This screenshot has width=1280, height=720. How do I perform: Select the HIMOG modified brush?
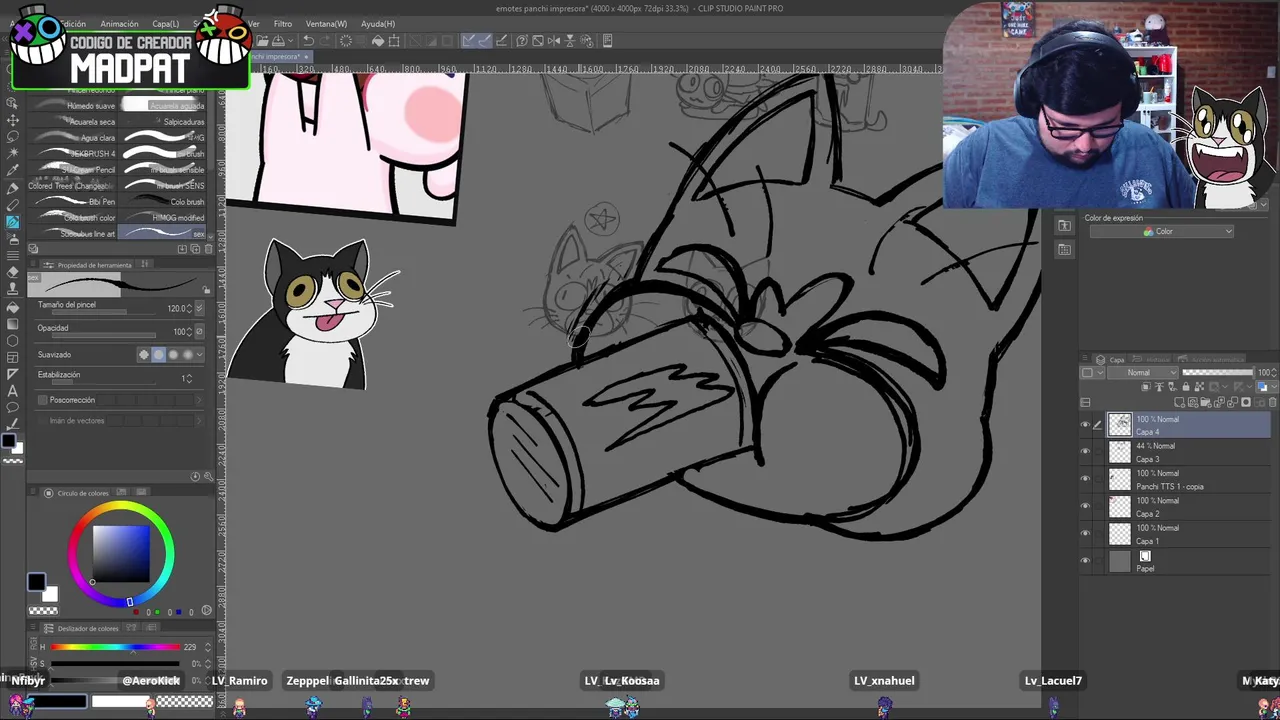click(162, 218)
